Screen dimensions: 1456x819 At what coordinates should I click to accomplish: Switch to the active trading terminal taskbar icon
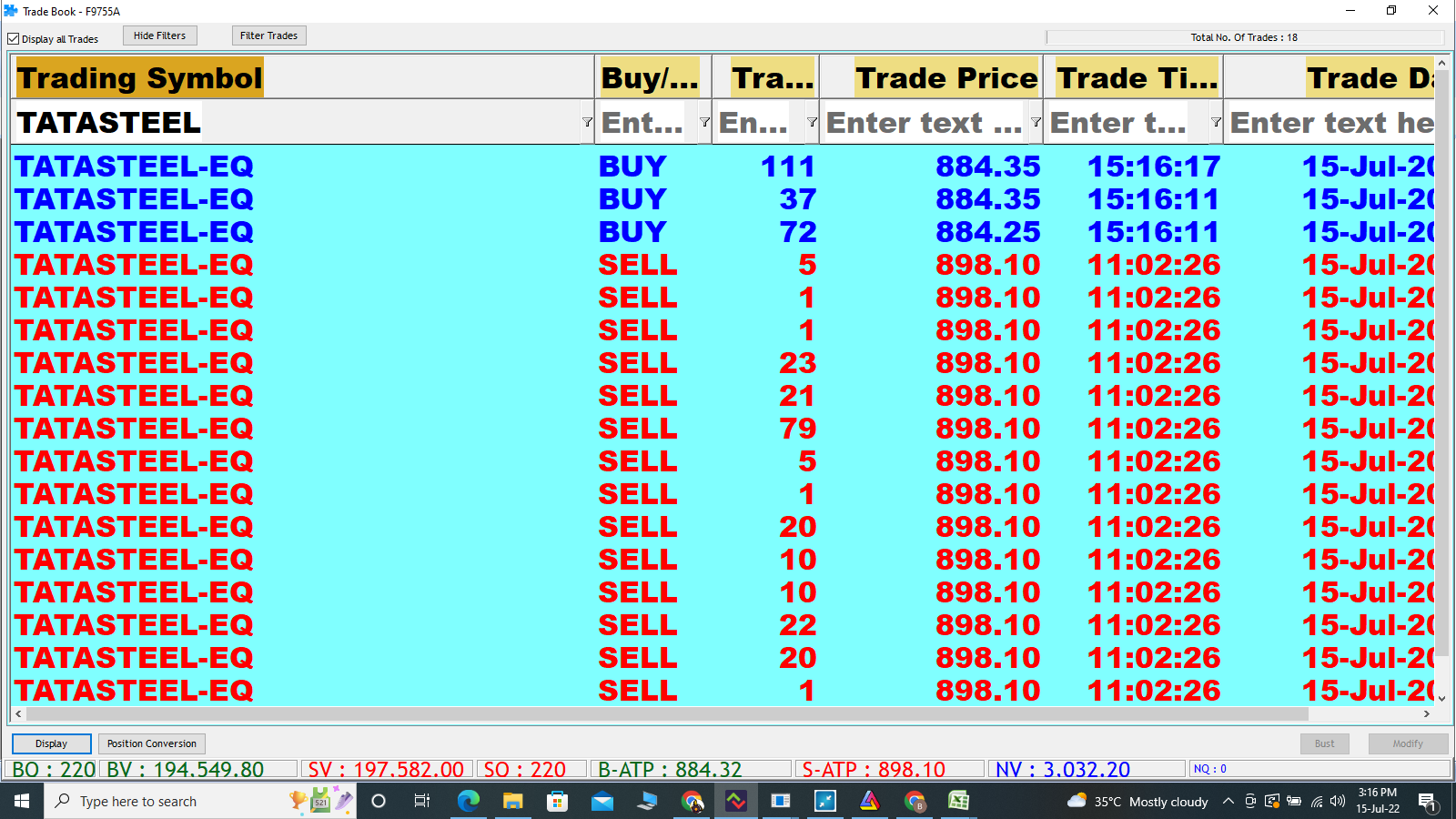tap(736, 801)
